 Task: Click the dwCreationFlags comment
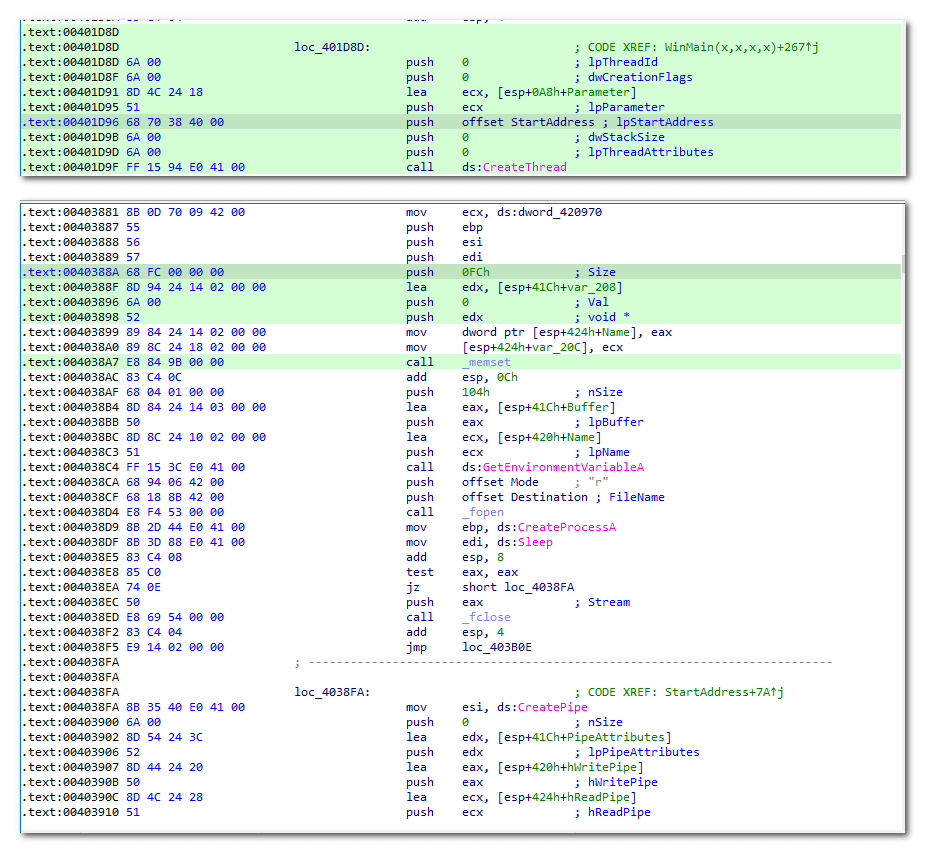tap(640, 77)
